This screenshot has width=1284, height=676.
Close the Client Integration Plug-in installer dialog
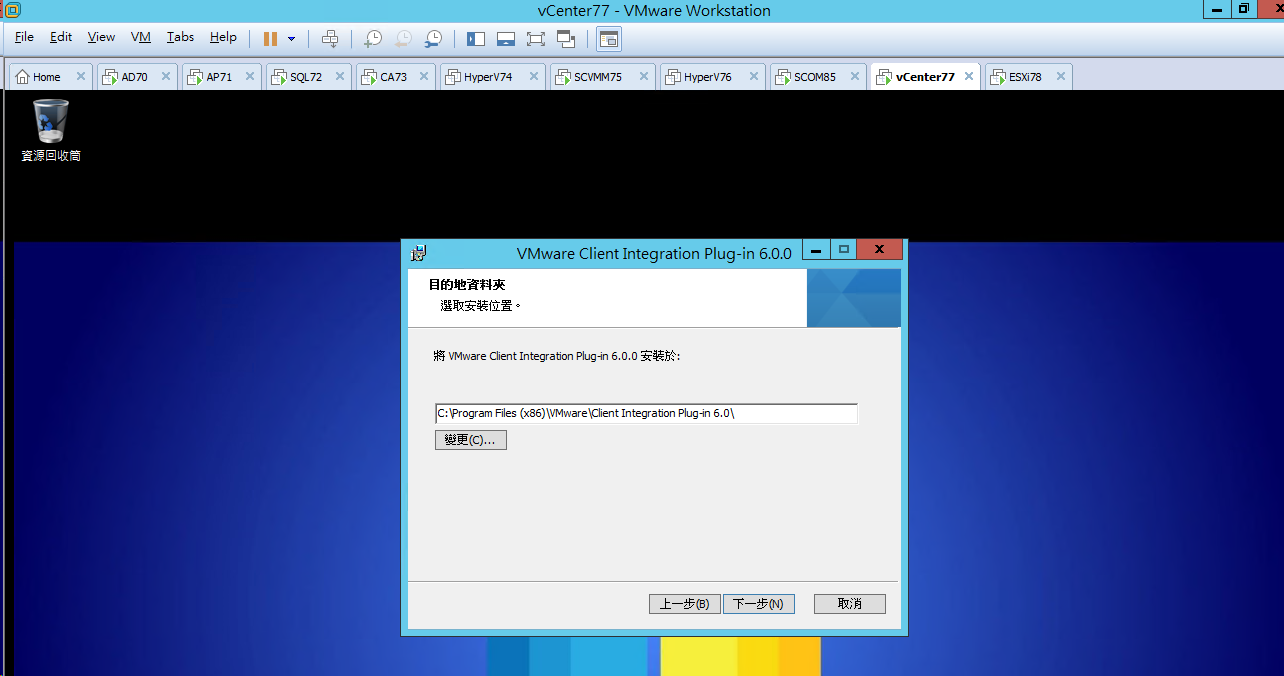[x=880, y=250]
